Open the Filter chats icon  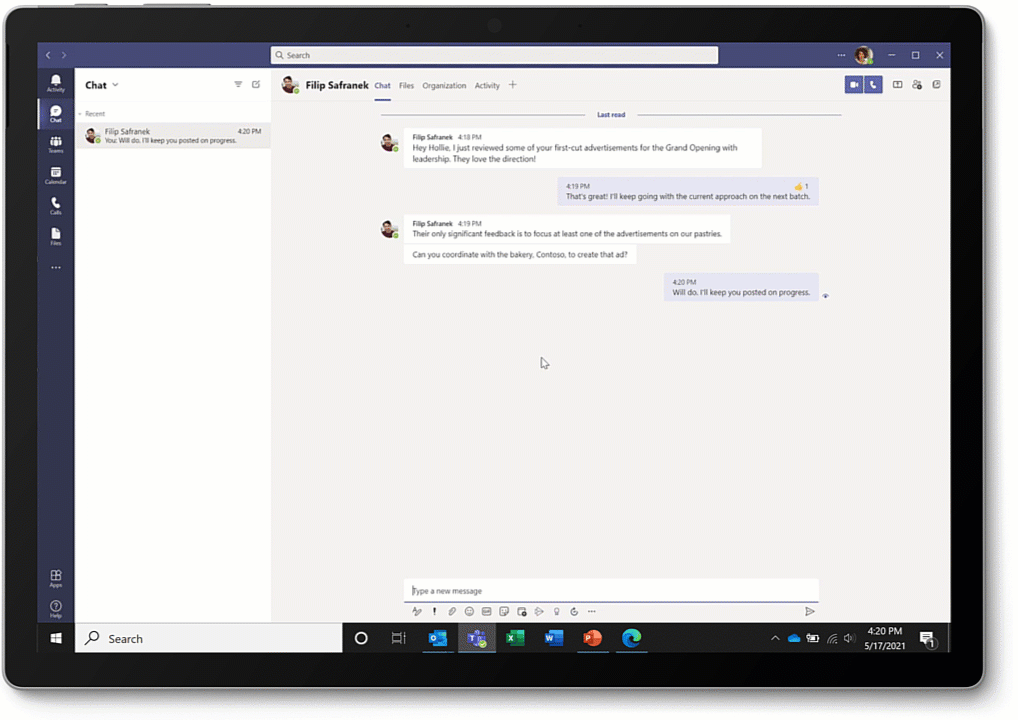pyautogui.click(x=238, y=85)
